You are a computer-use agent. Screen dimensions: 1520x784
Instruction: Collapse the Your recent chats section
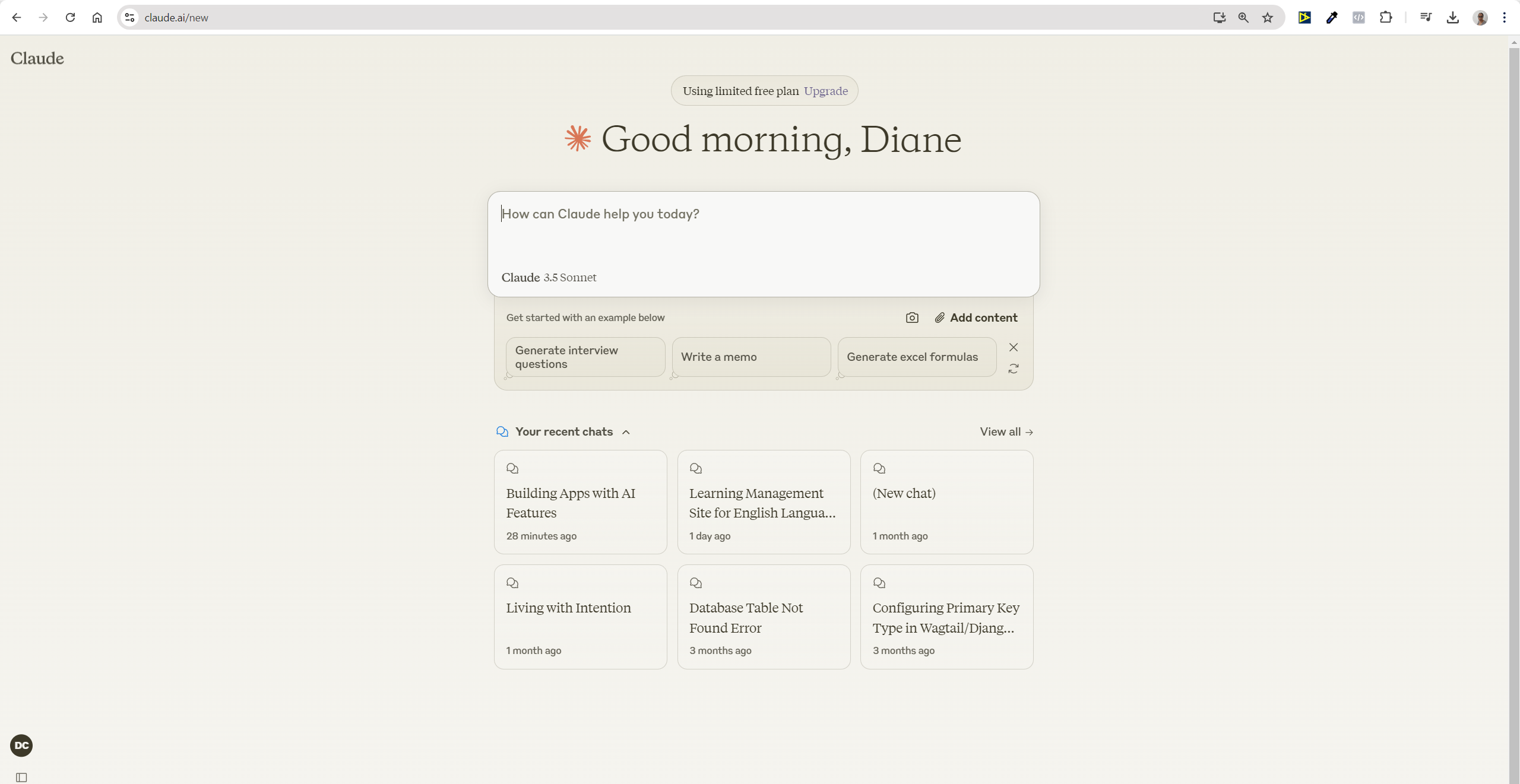[x=626, y=432]
